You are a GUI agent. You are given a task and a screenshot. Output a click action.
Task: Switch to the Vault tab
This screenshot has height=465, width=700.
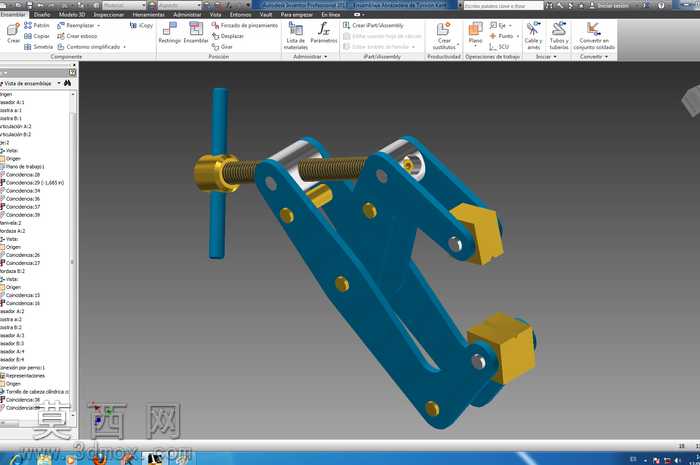266,14
